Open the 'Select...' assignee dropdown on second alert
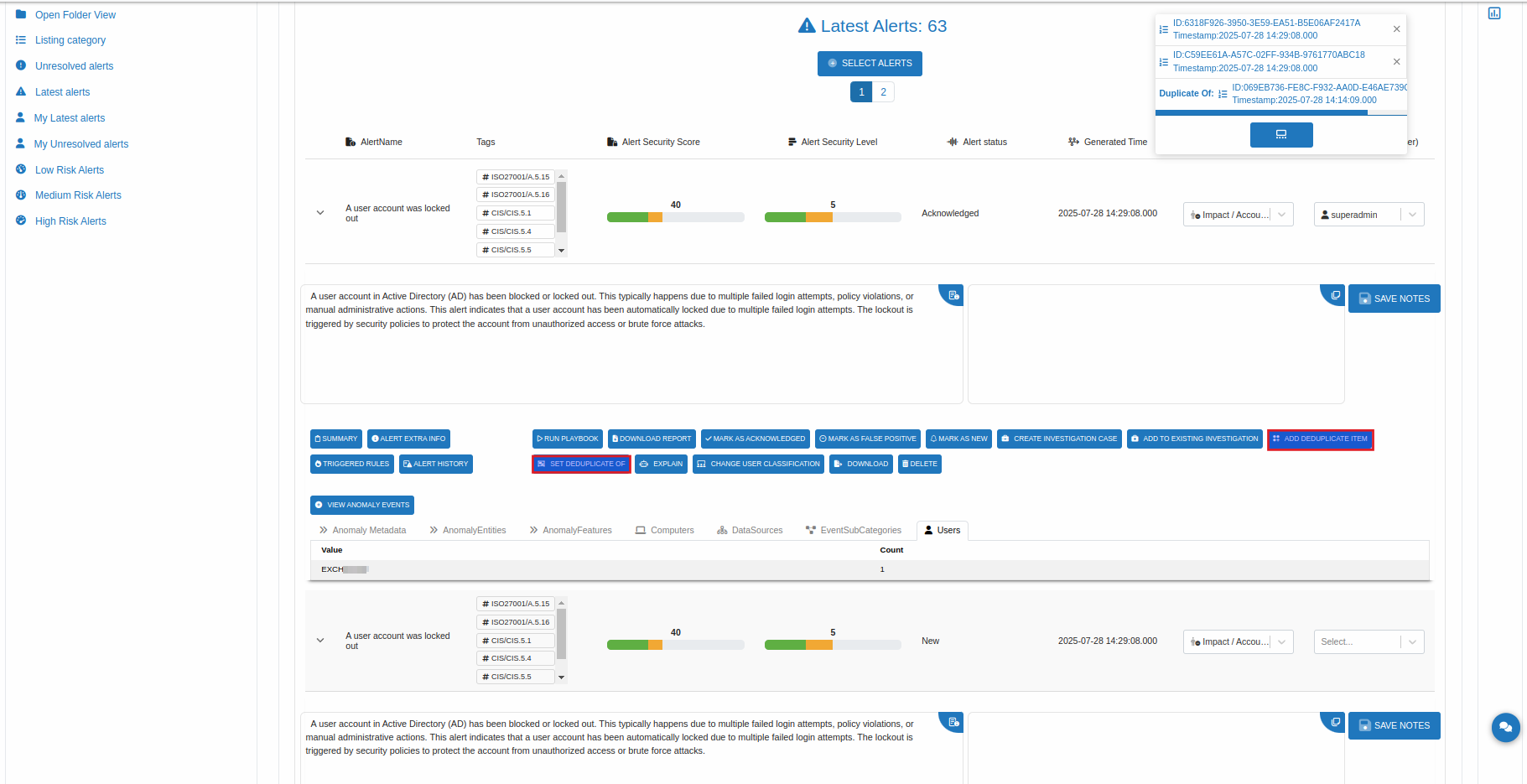 (1412, 642)
